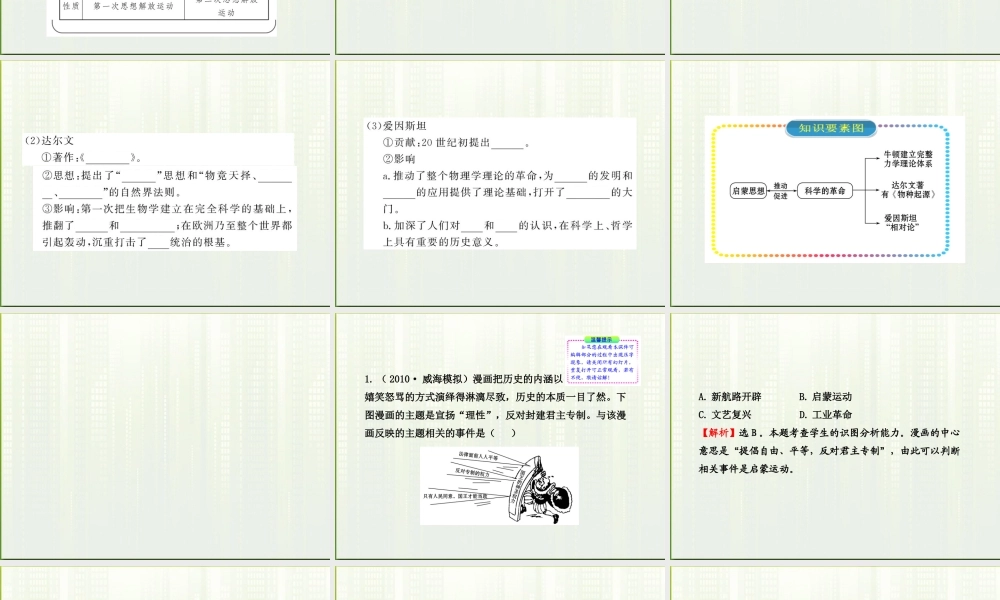Click the 温馨提示 tip box

tap(602, 360)
